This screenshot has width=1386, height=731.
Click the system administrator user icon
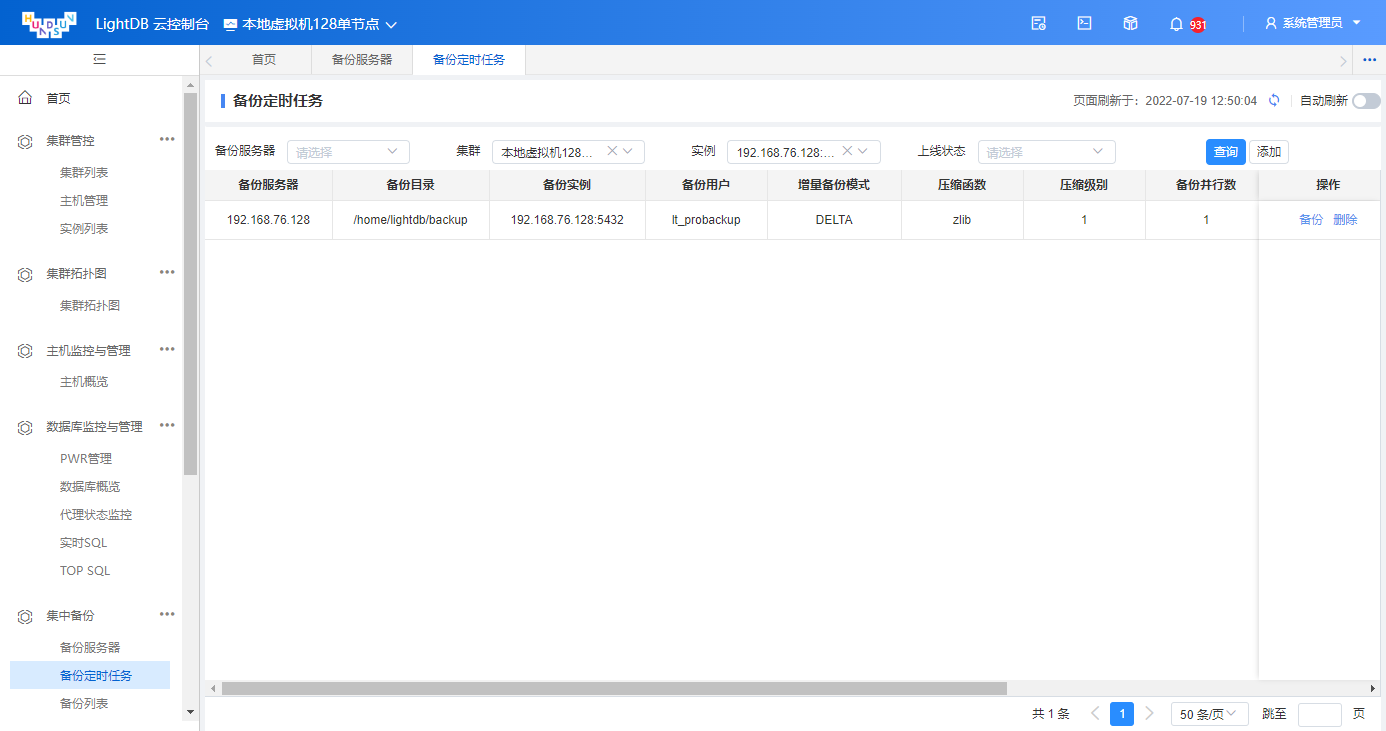coord(1271,23)
